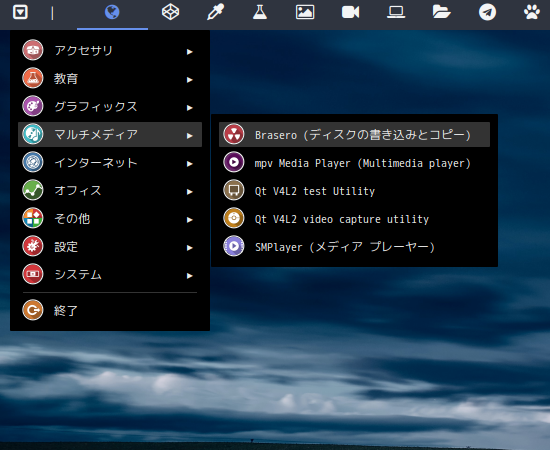Open the globe web browser launcher
The width and height of the screenshot is (550, 450).
pyautogui.click(x=112, y=12)
